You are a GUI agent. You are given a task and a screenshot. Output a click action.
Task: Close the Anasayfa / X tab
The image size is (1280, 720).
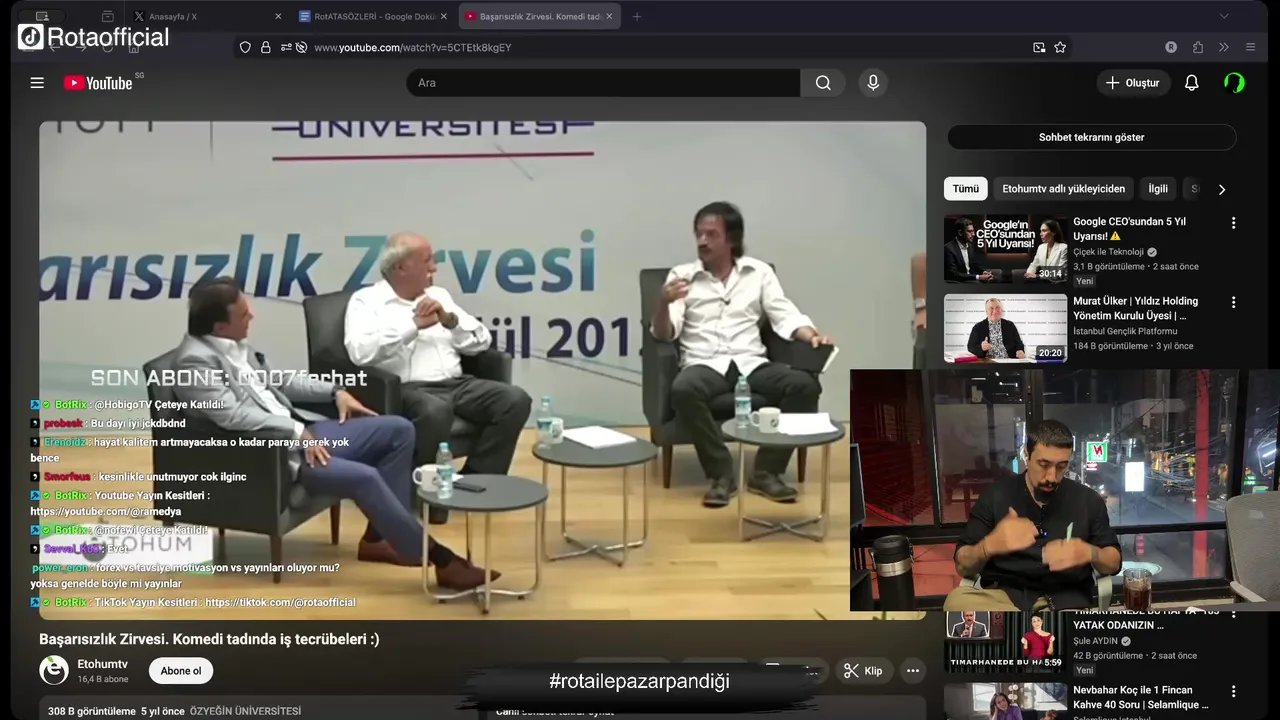278,16
